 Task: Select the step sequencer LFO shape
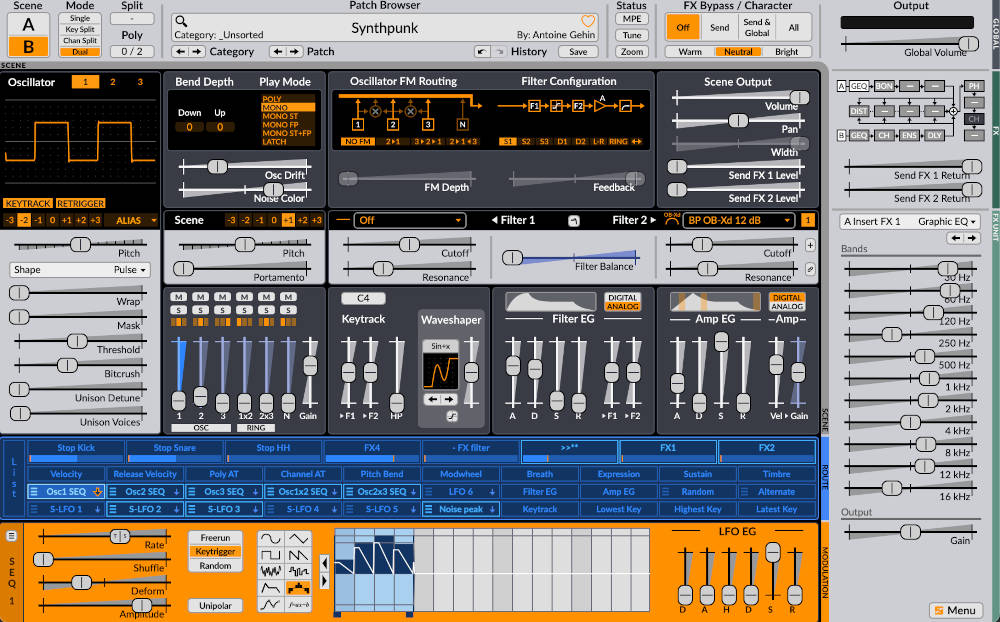(x=298, y=588)
